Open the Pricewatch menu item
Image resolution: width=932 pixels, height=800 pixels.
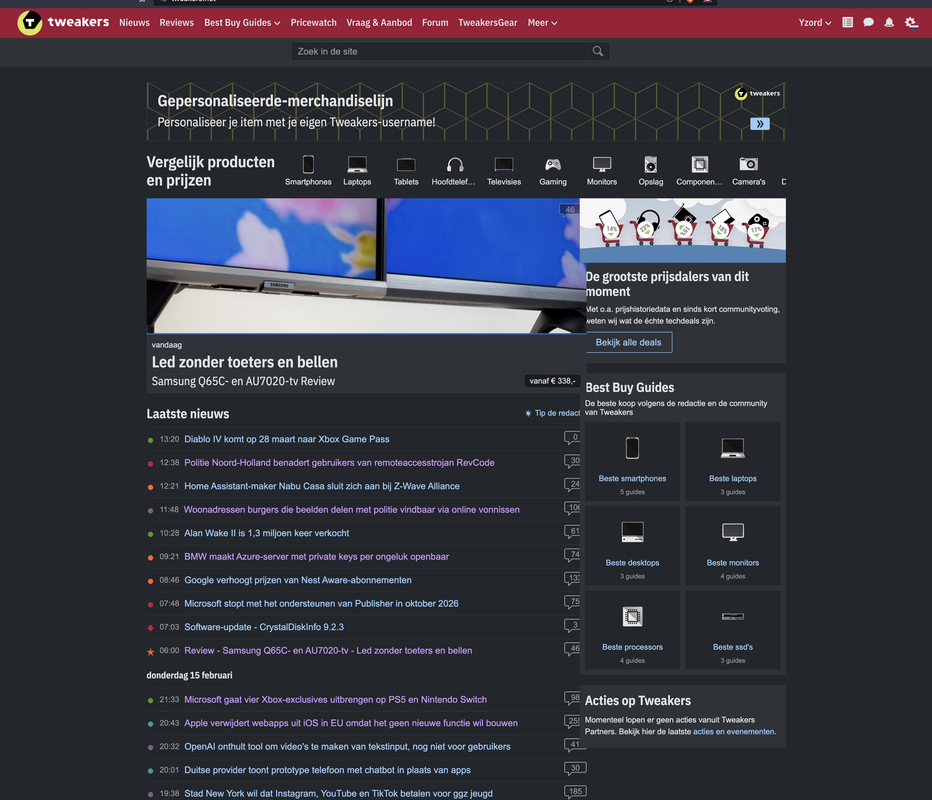[313, 23]
